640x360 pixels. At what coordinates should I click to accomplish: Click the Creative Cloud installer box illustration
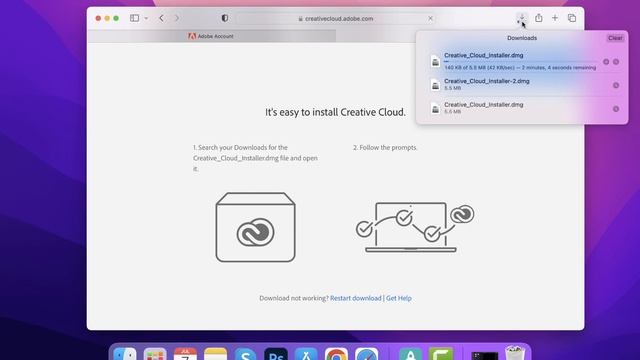pos(256,227)
